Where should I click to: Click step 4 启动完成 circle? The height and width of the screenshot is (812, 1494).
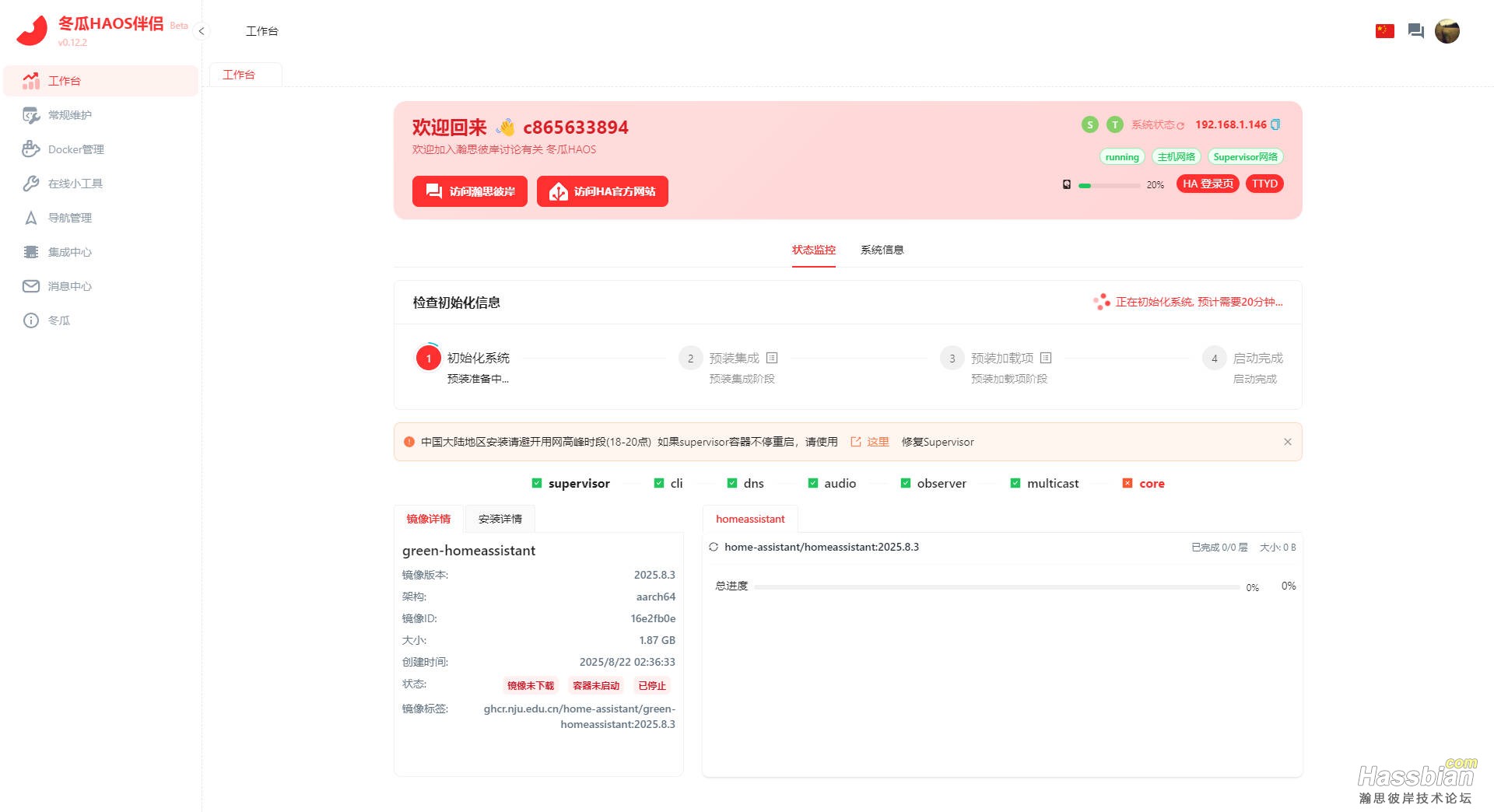1215,358
